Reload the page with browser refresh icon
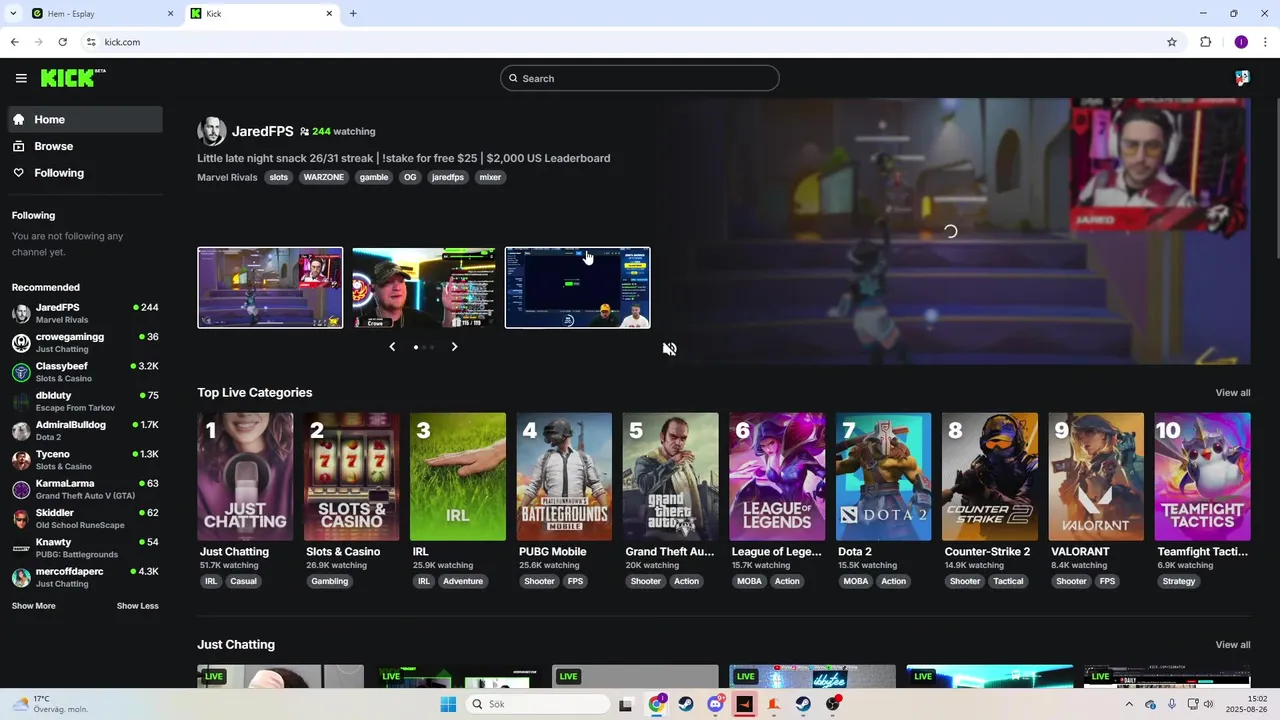This screenshot has width=1280, height=720. (62, 42)
